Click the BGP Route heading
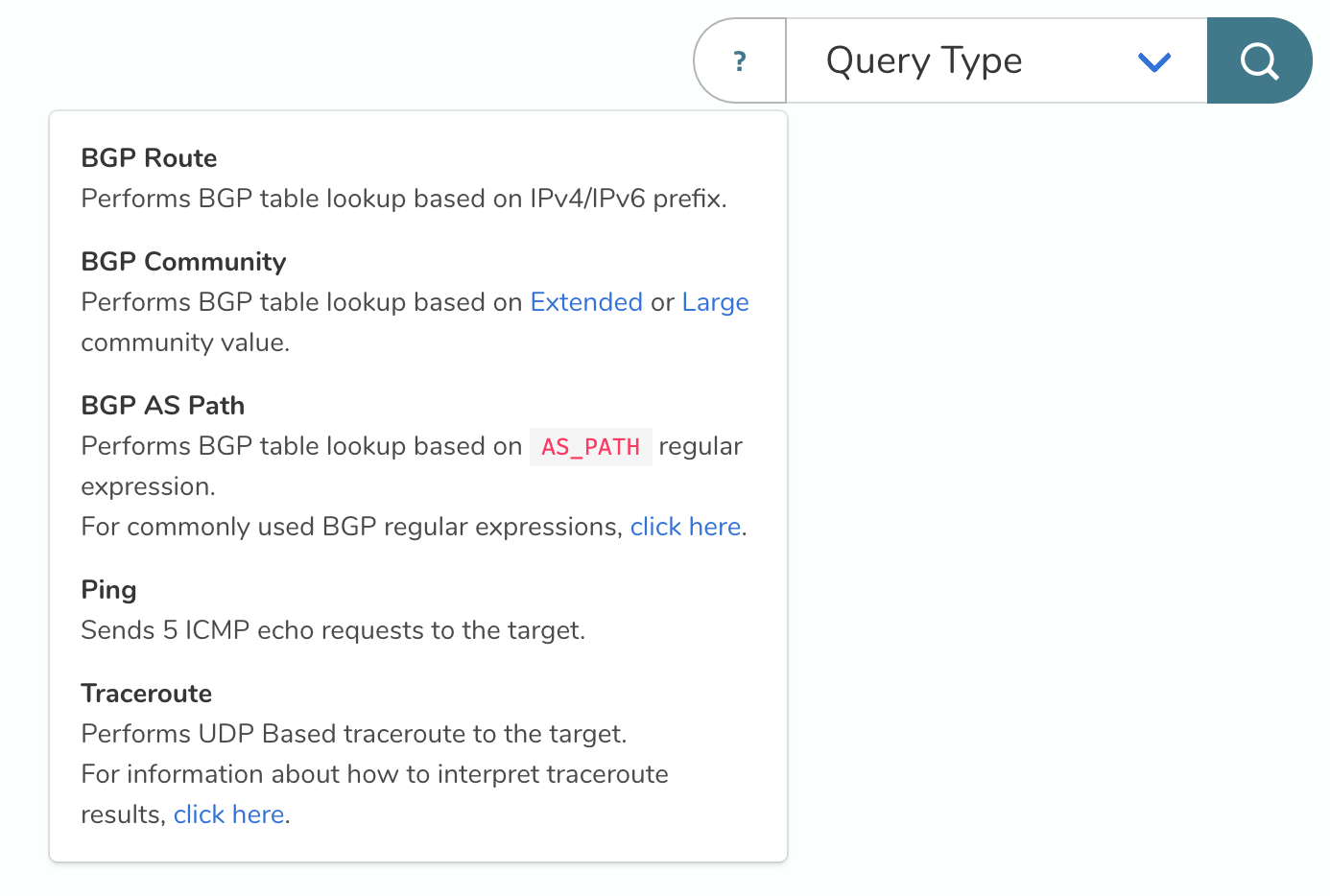This screenshot has height=896, width=1330. 149,158
